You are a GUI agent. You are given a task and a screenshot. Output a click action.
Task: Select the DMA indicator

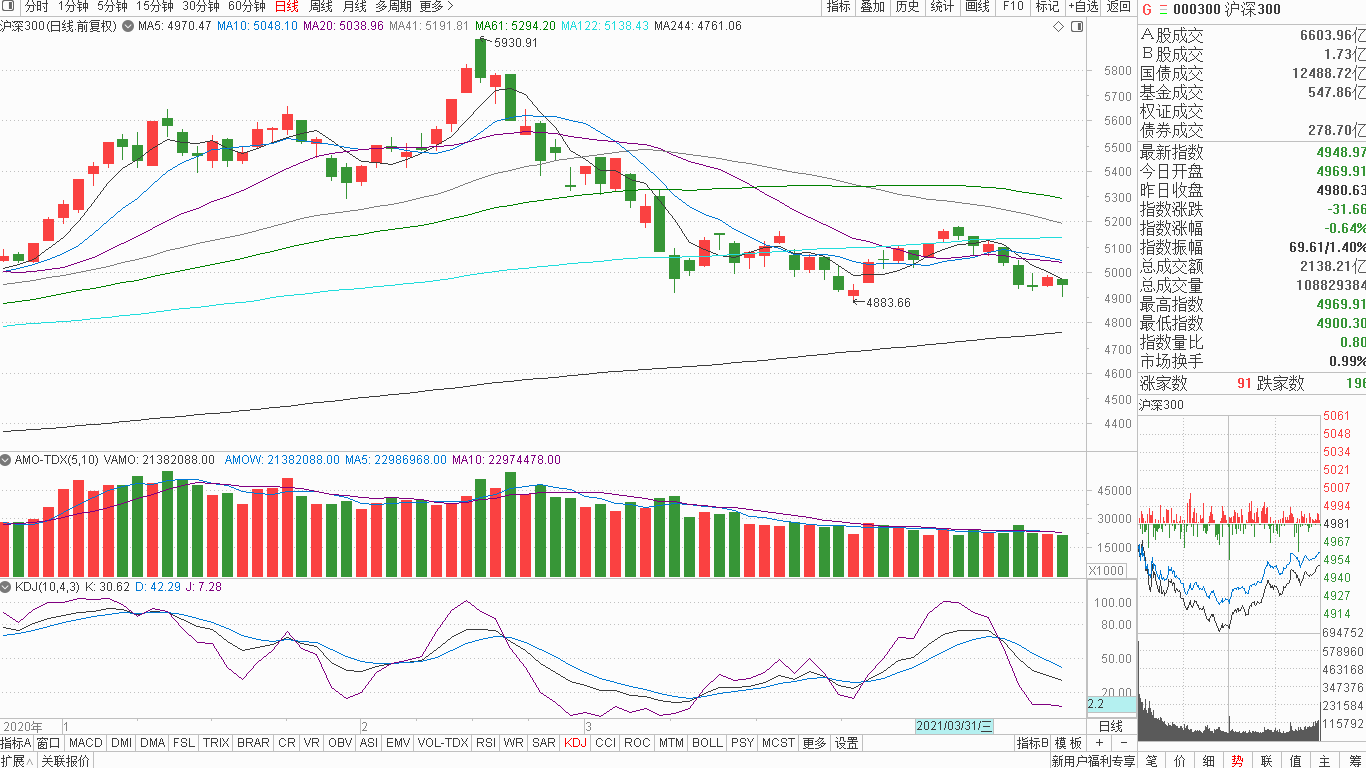tap(153, 743)
